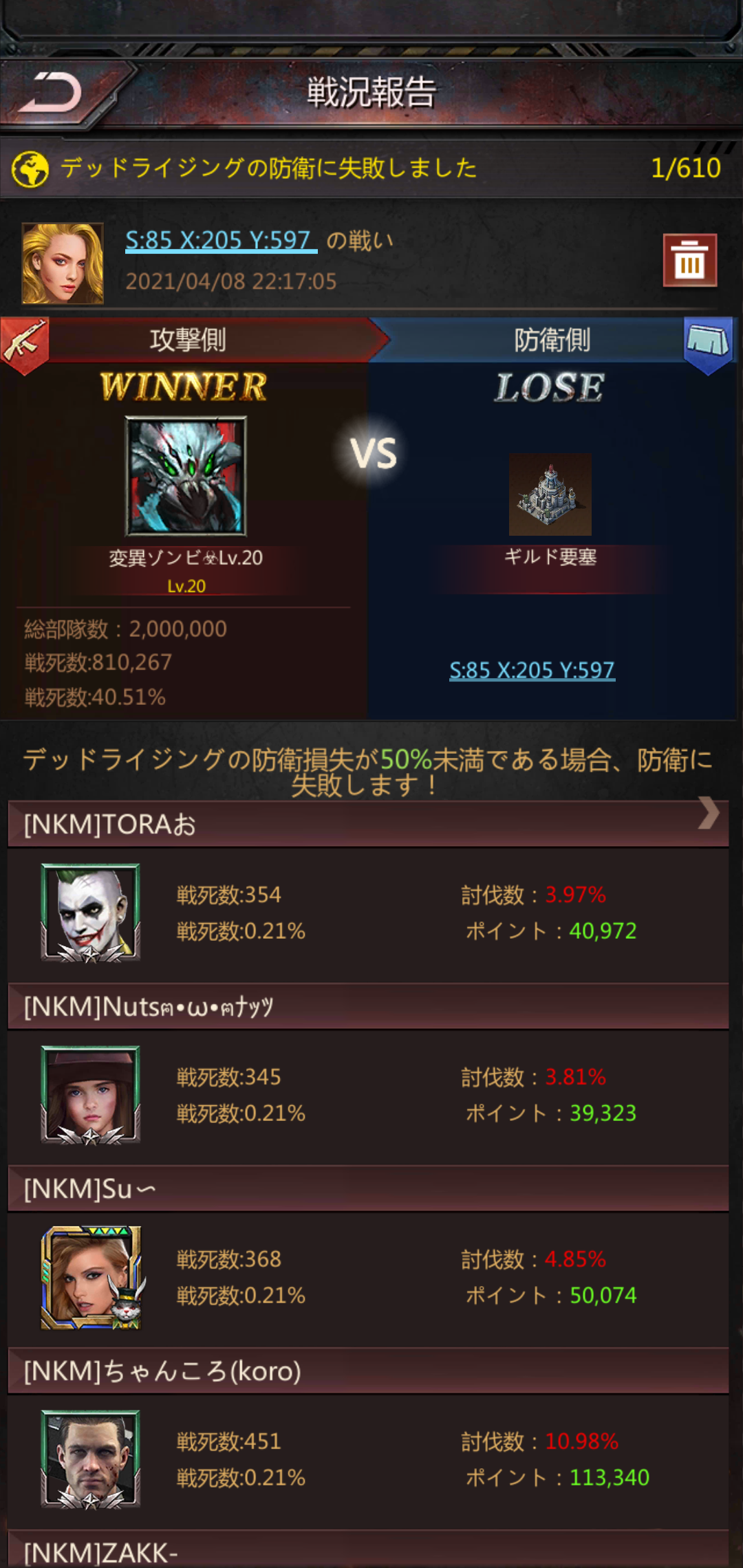Open the mutant zombie Lv.20 portrait

(x=186, y=476)
